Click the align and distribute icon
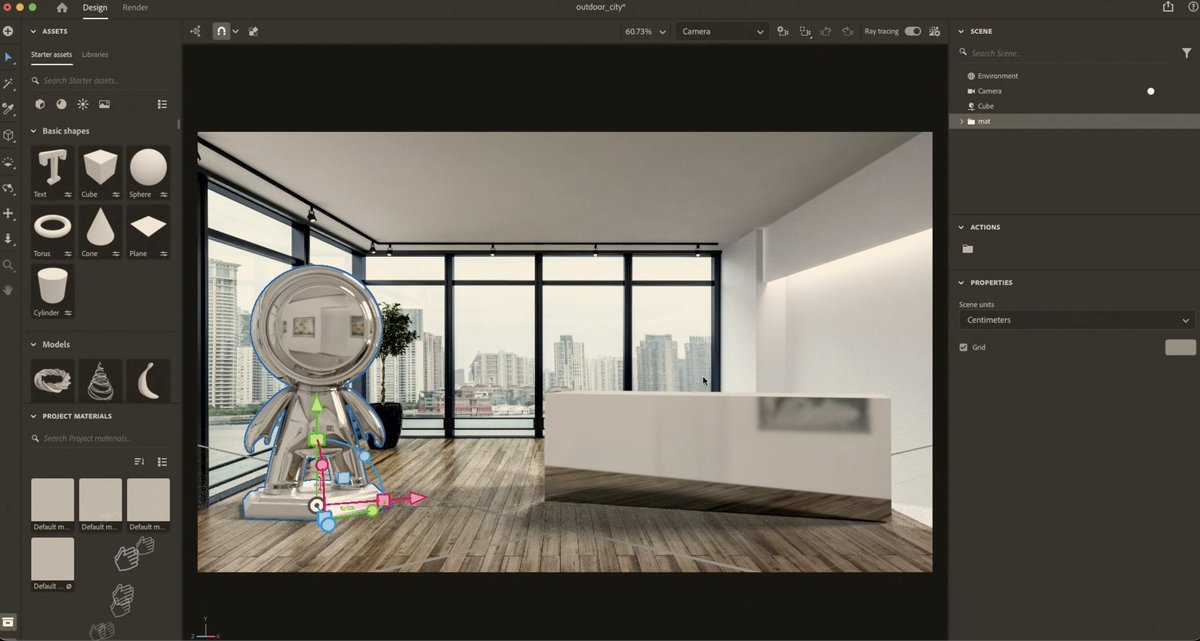This screenshot has width=1200, height=641. [195, 31]
